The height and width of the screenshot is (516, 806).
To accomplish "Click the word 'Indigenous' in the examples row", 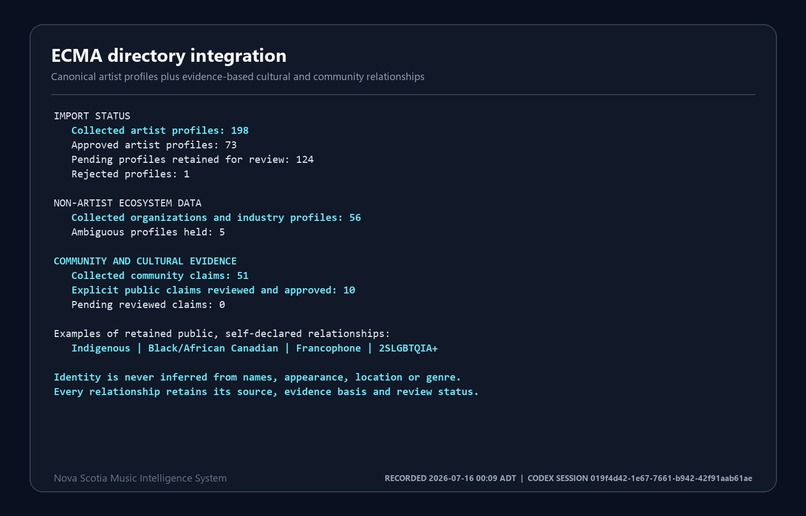I will point(101,348).
